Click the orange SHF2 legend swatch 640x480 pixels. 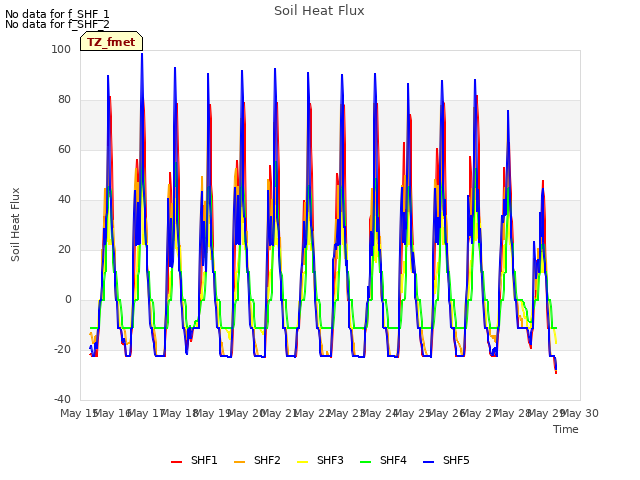240,462
